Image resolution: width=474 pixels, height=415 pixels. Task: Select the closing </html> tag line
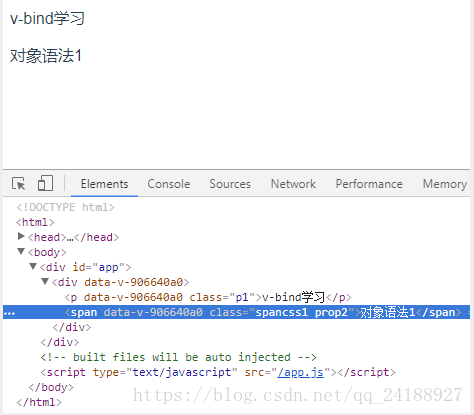(39, 402)
